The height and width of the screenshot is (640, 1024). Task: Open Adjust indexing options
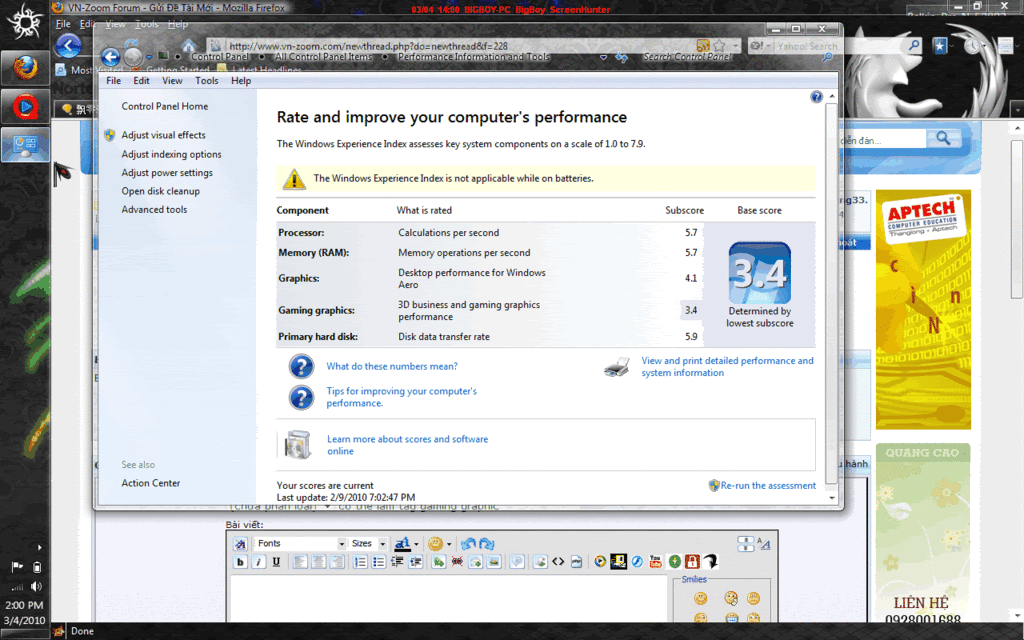click(171, 154)
